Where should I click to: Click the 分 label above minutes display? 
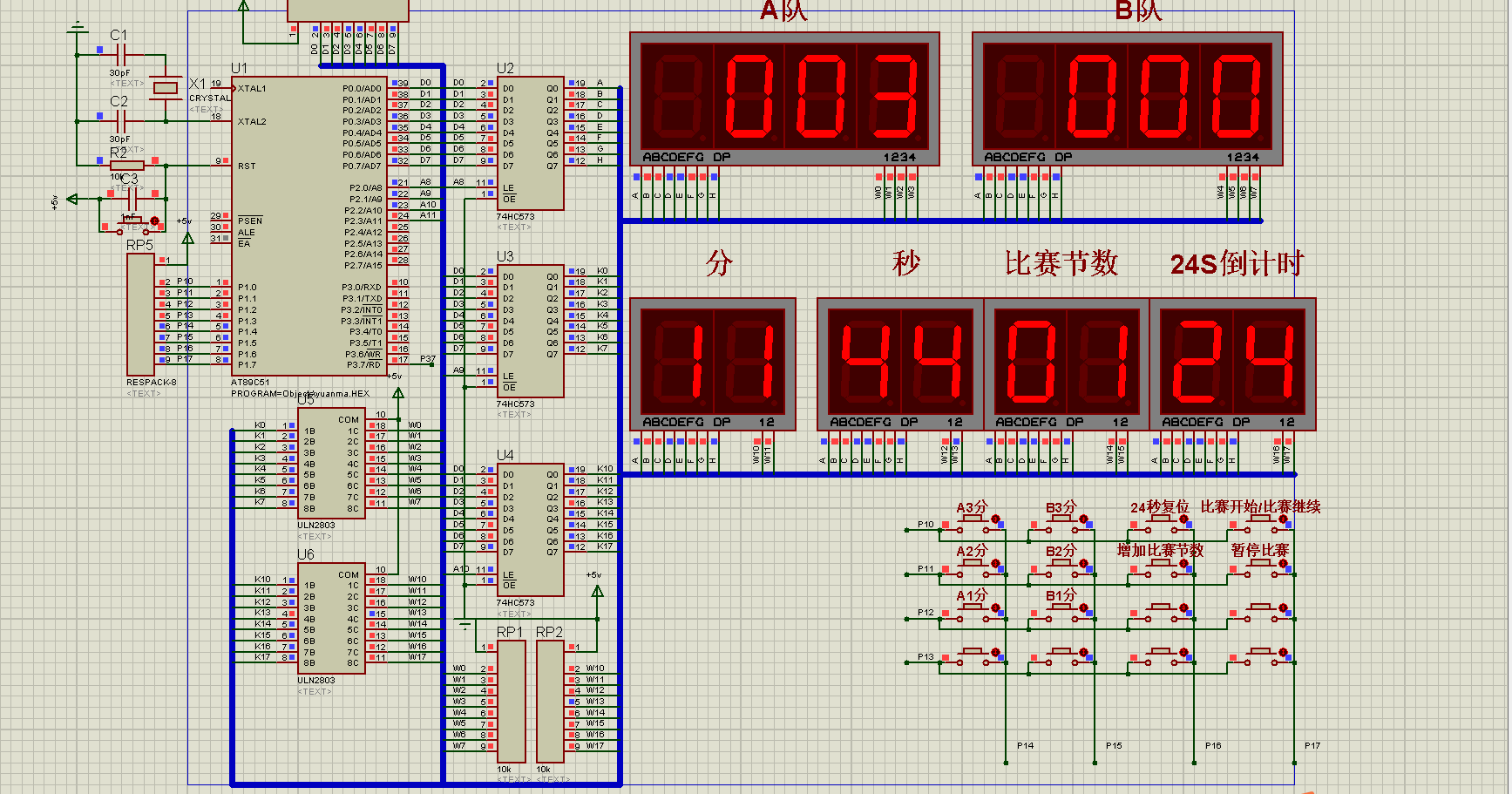point(719,263)
